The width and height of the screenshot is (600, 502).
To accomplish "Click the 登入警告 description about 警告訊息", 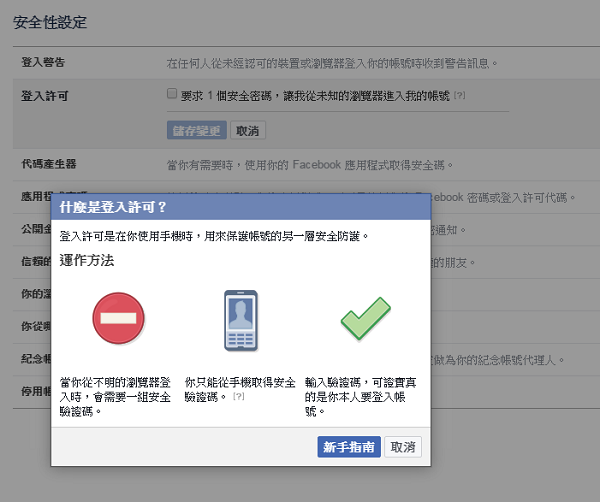I will coord(332,63).
